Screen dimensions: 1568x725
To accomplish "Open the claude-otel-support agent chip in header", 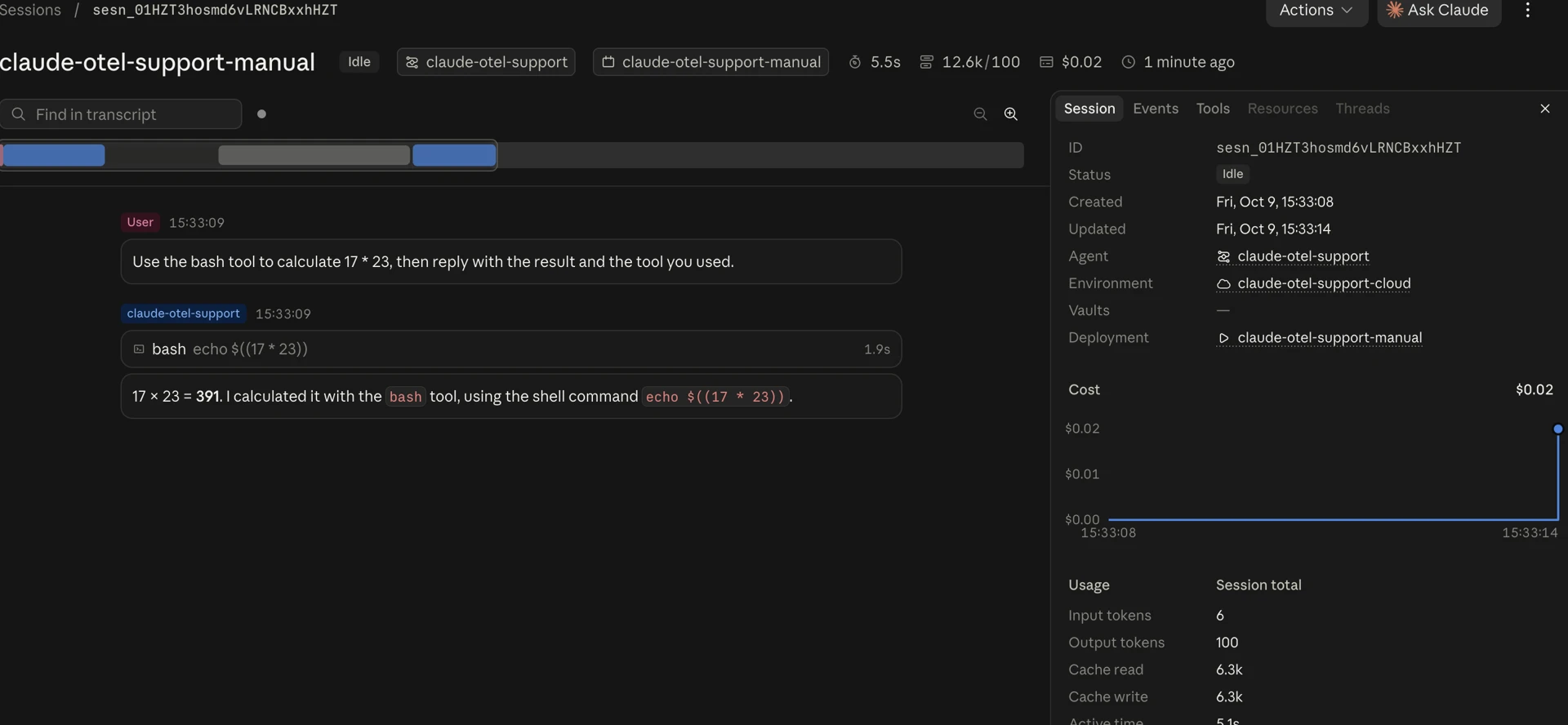I will point(486,62).
